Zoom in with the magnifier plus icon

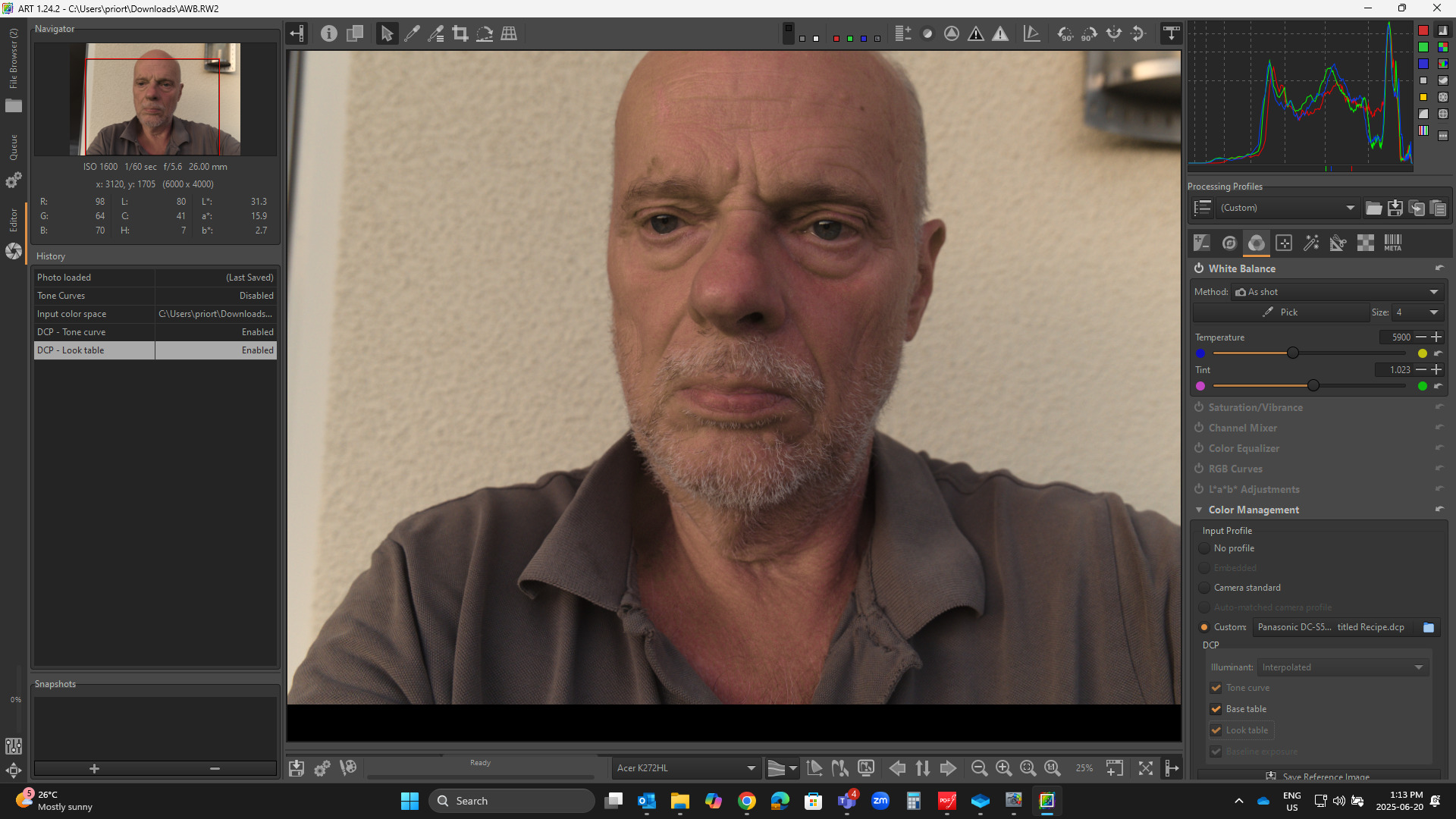[x=1003, y=768]
